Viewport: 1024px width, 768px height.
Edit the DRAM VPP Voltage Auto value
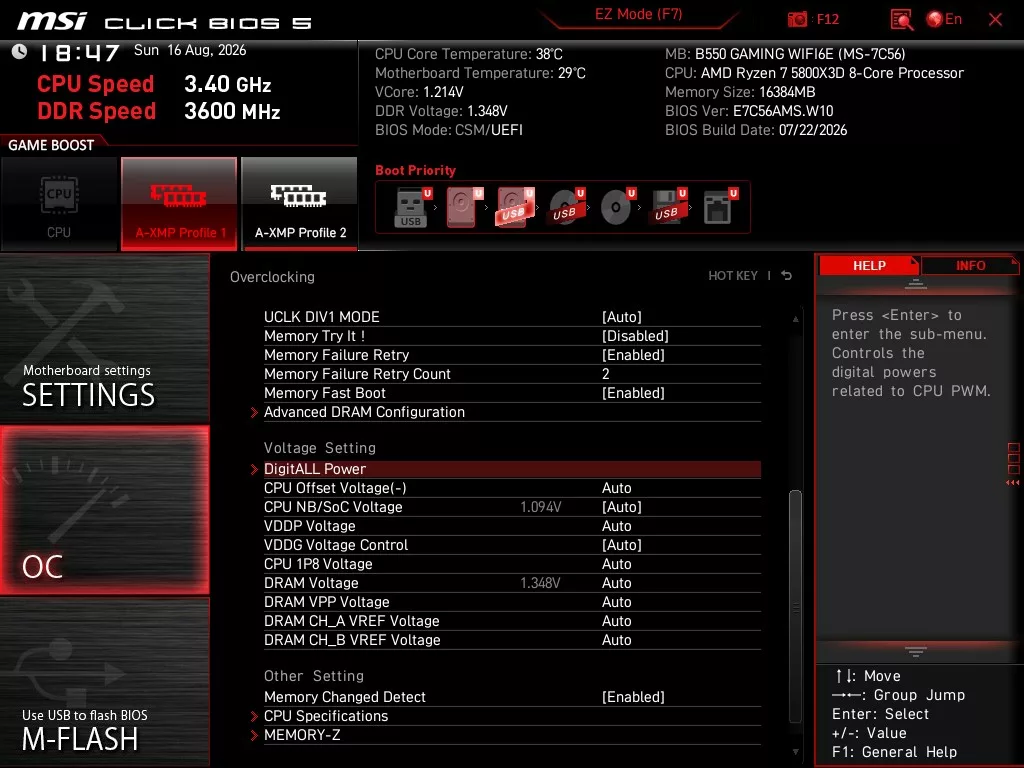(616, 601)
